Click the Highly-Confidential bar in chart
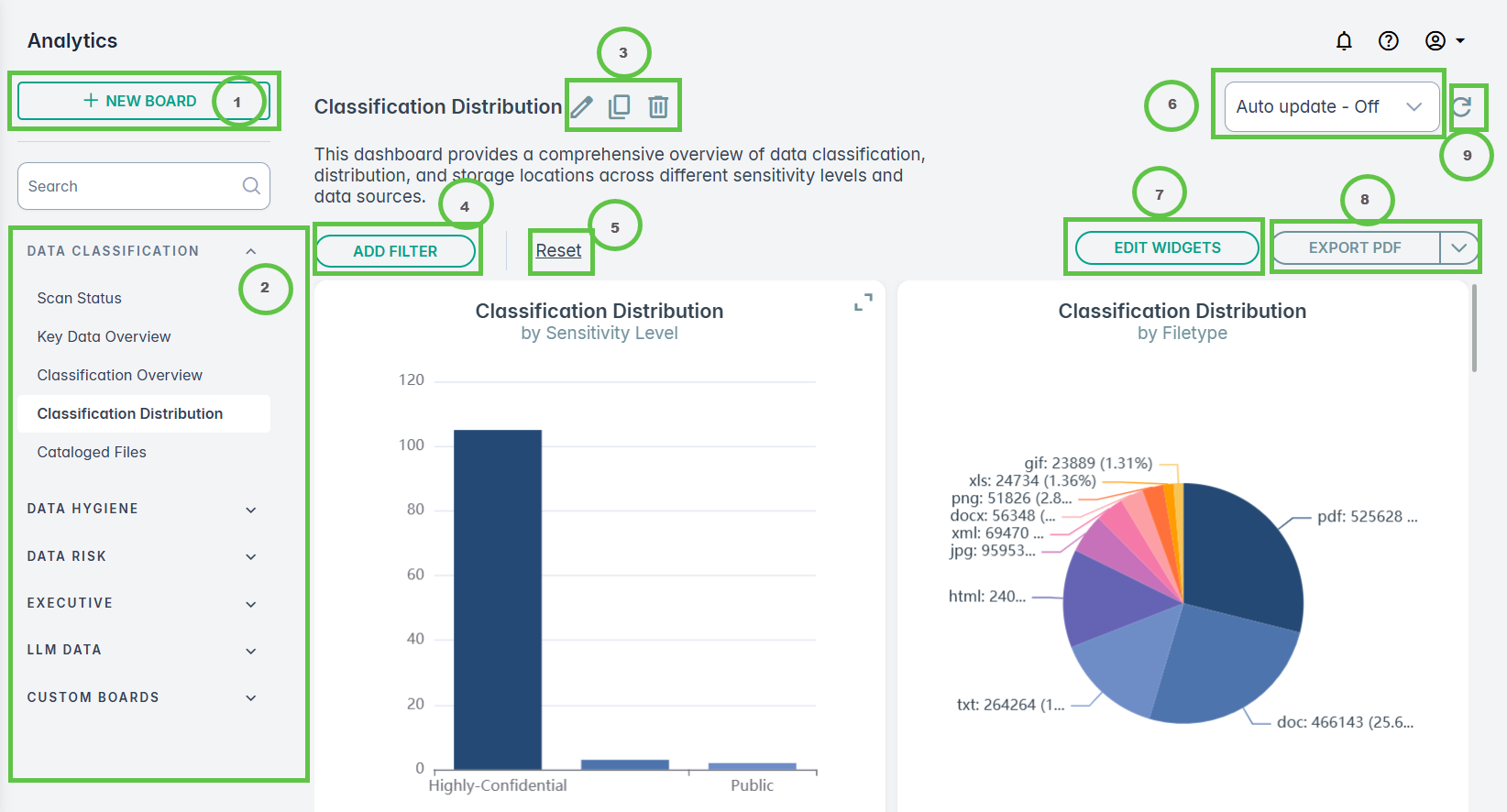 (x=498, y=599)
